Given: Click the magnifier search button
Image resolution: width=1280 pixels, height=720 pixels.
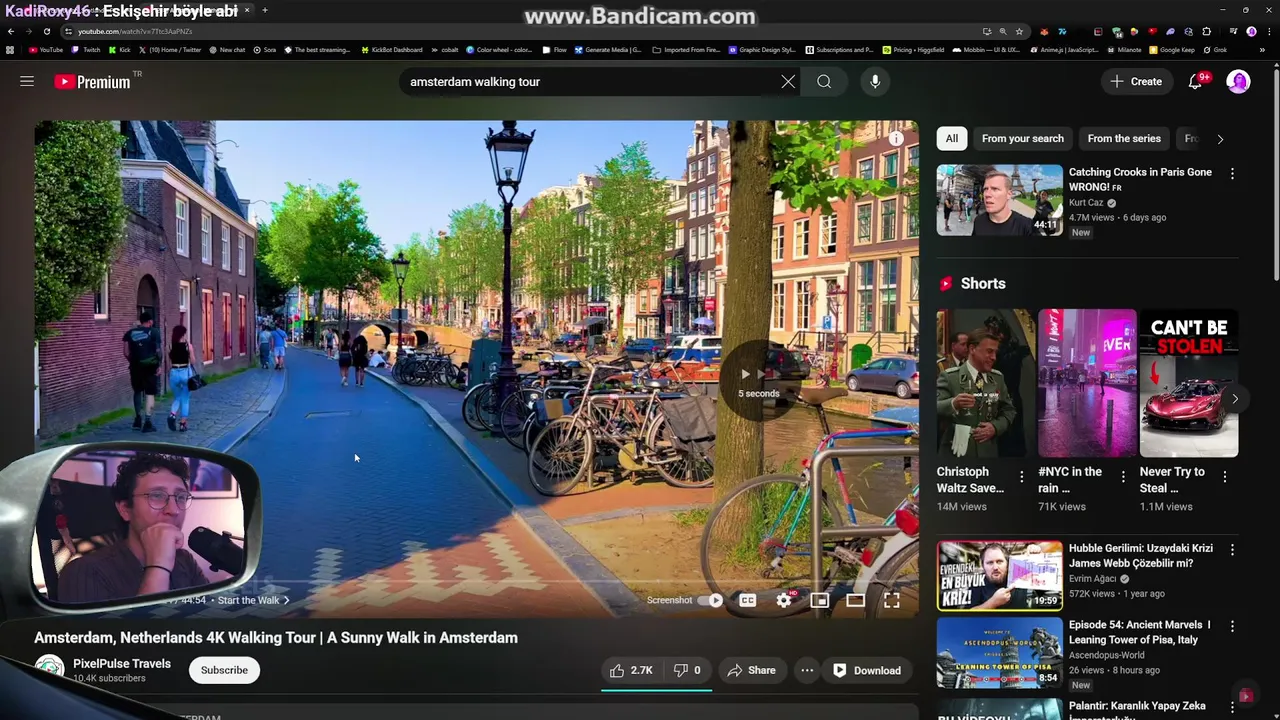Looking at the screenshot, I should 824,82.
